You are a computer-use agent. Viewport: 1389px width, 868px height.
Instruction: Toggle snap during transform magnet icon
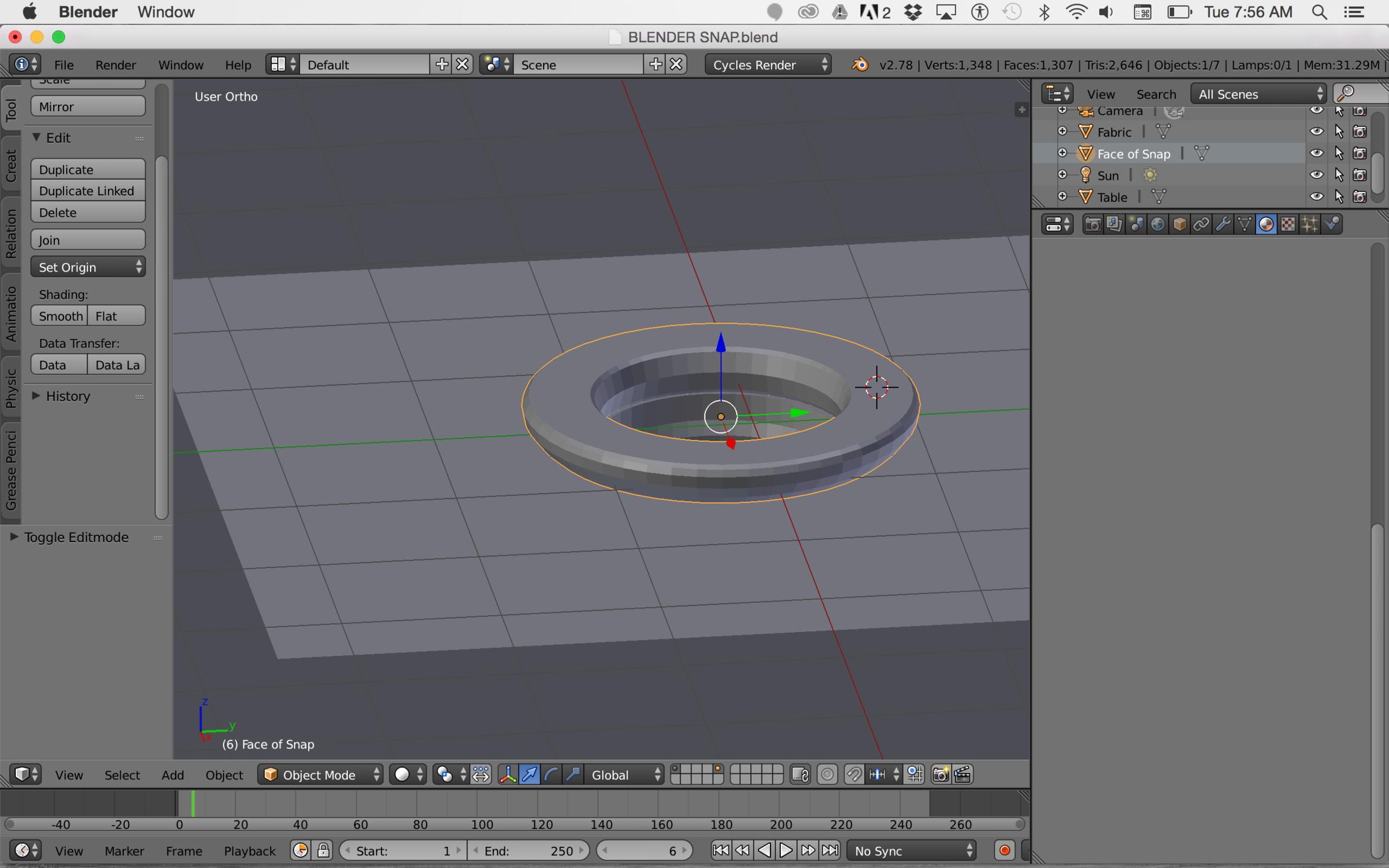[853, 774]
